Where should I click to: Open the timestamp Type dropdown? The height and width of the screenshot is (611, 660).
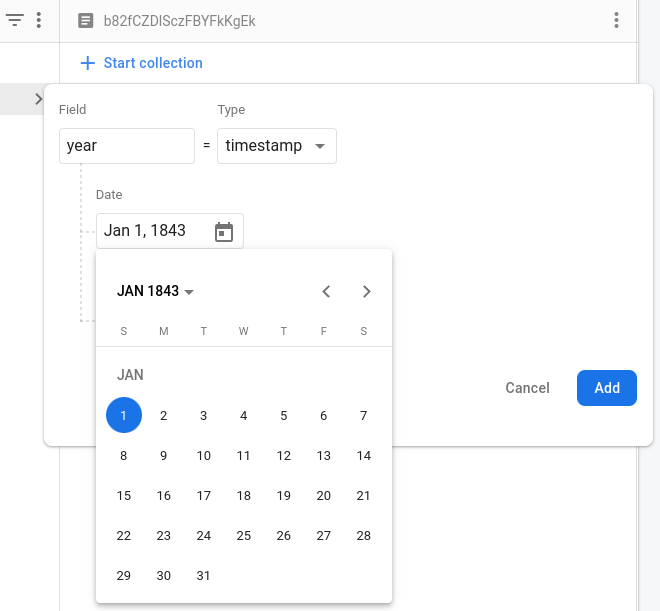click(276, 146)
